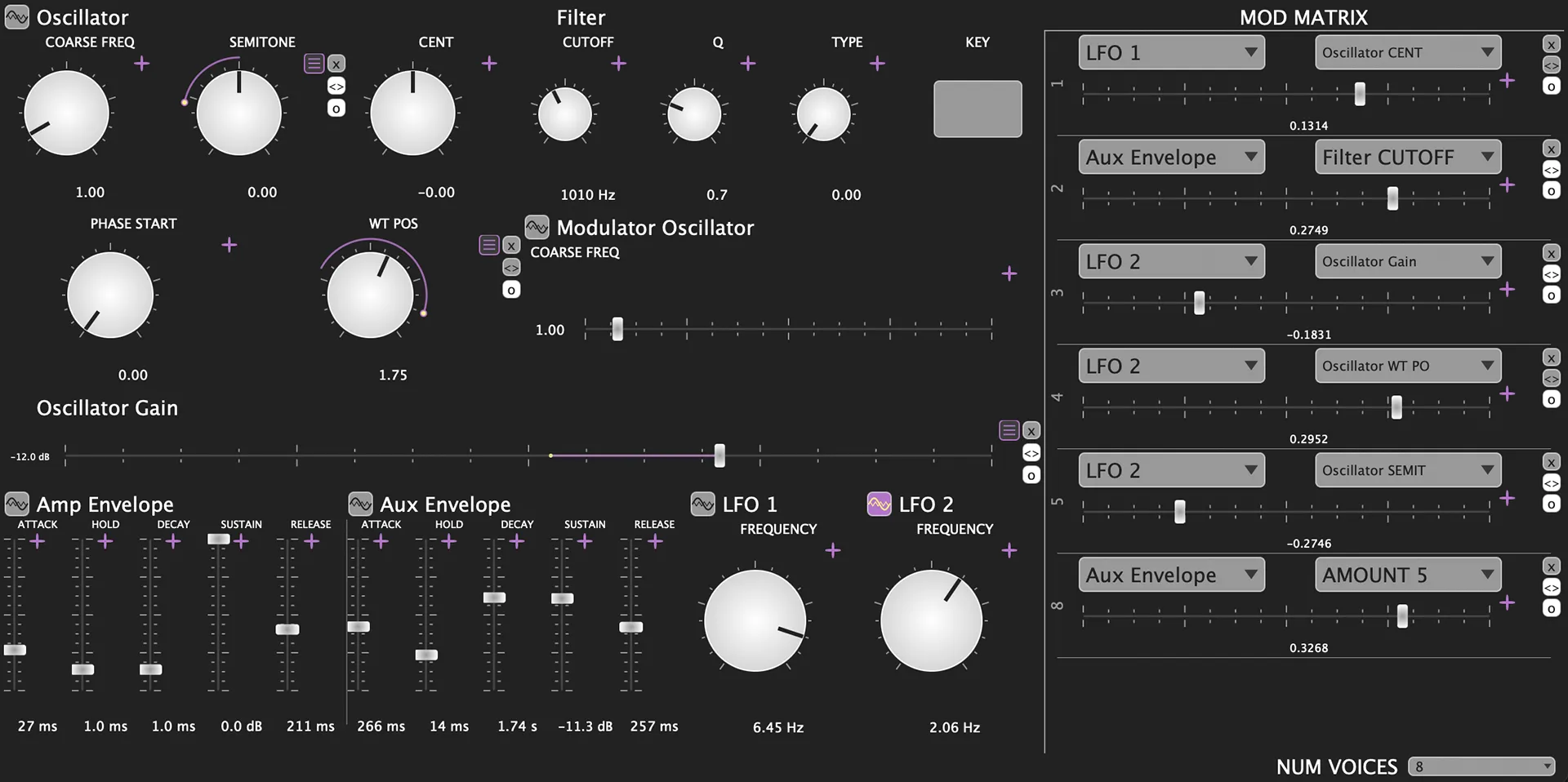Image resolution: width=1568 pixels, height=782 pixels.
Task: Open Oscillator CENT destination dropdown
Action: point(1408,52)
